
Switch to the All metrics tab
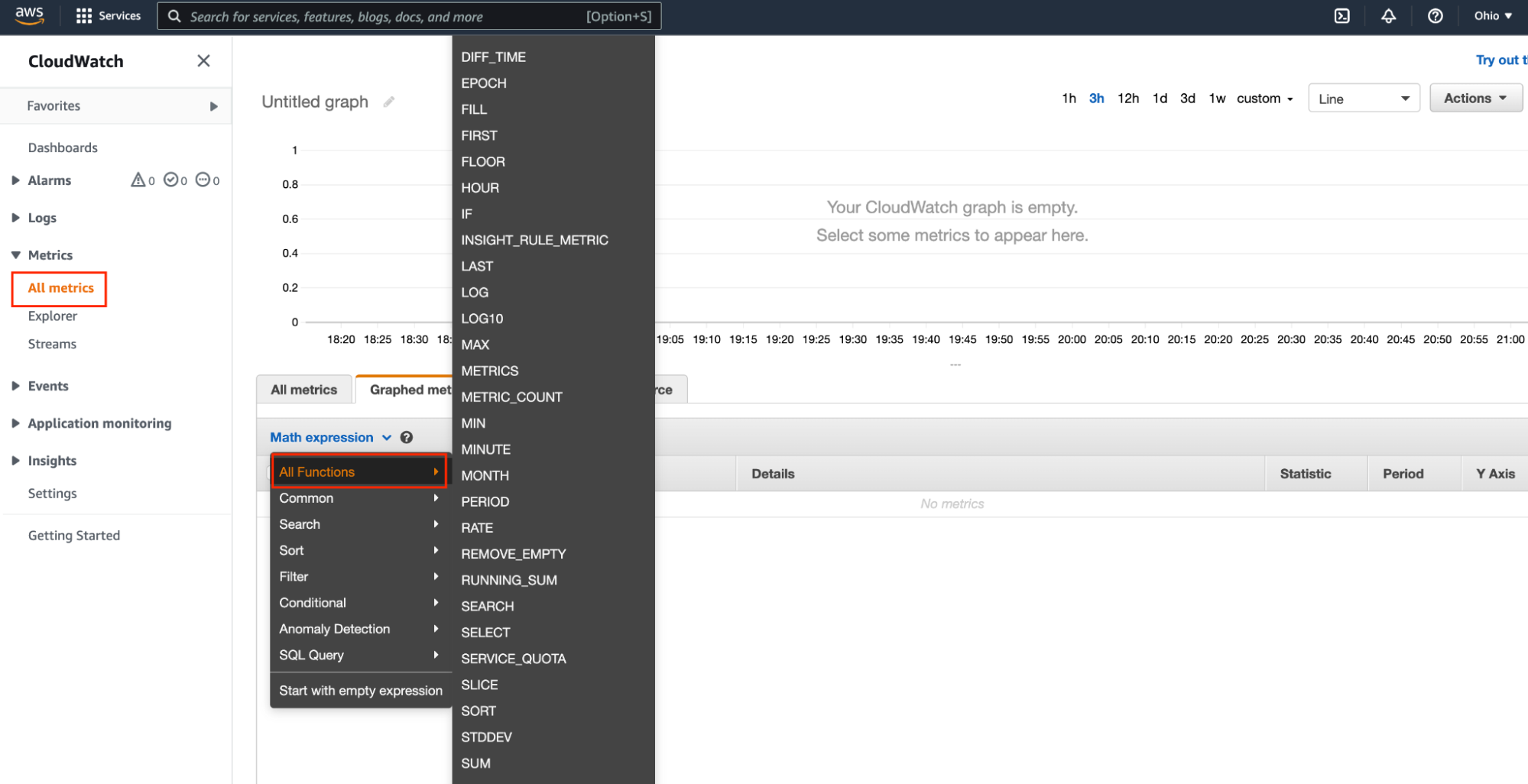[x=303, y=389]
